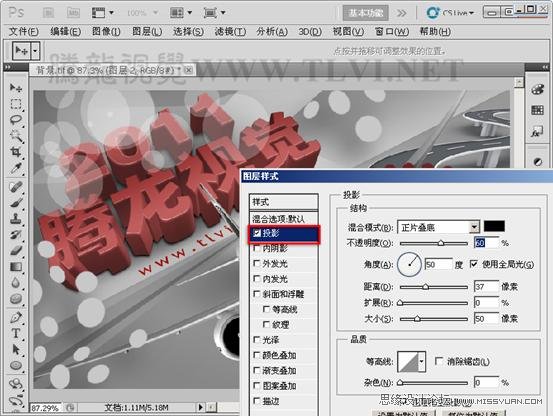Enable the 斜面和浮雕 checkbox
Screen dimensions: 553x416
coord(257,294)
